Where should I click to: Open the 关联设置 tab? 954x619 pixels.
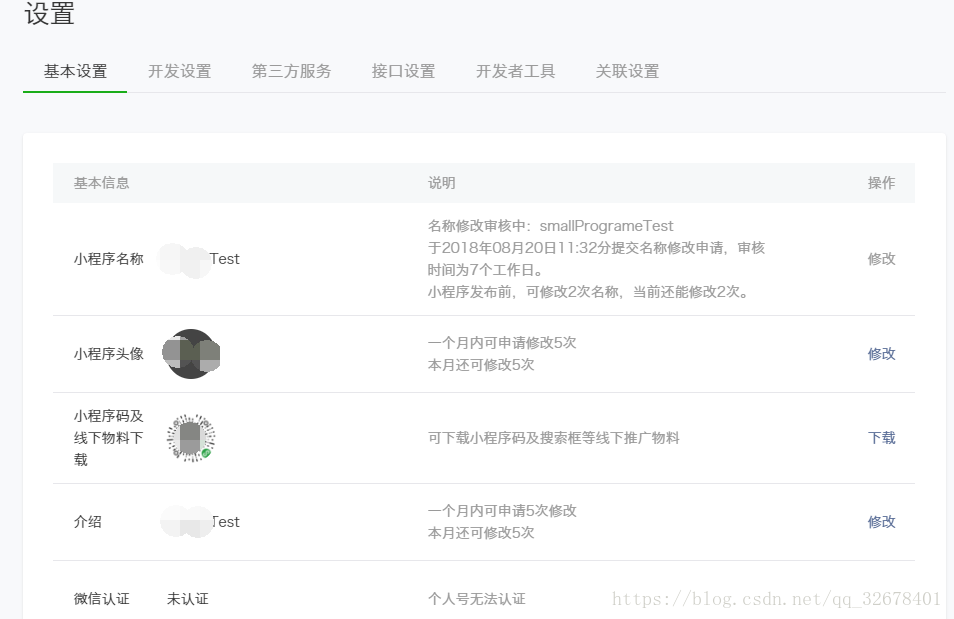coord(627,71)
